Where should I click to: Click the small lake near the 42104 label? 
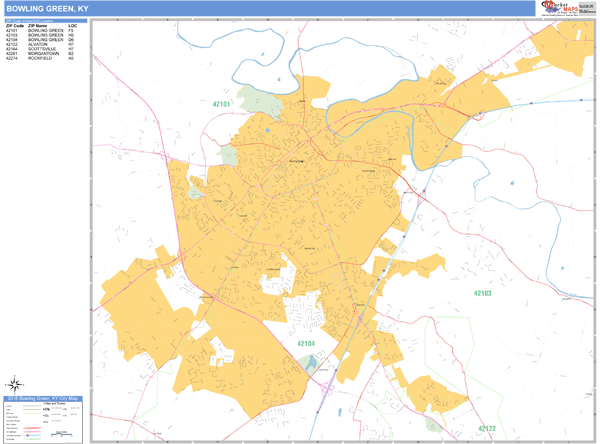[311, 363]
